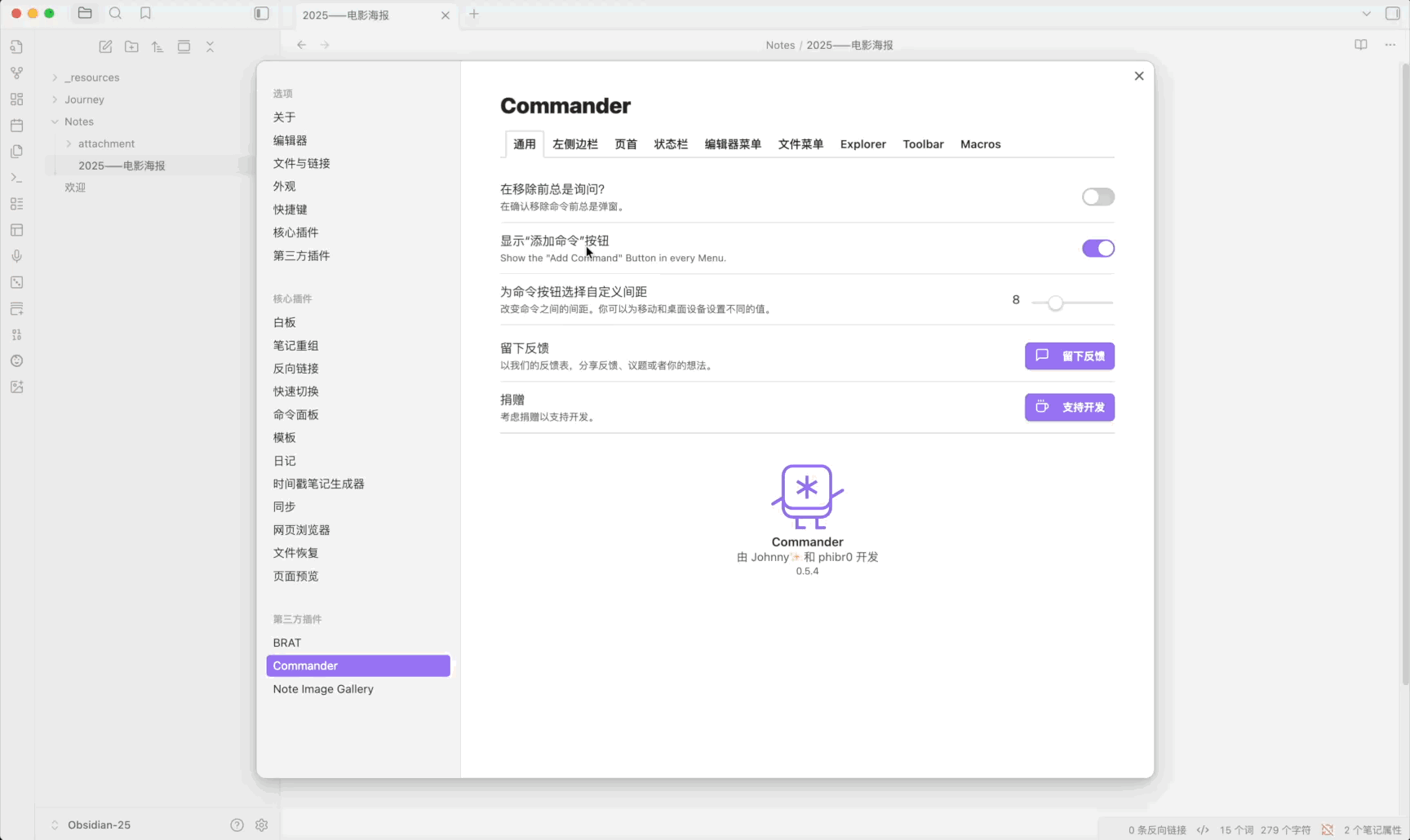Open 快捷键 settings section
This screenshot has height=840, width=1410.
pyautogui.click(x=357, y=210)
